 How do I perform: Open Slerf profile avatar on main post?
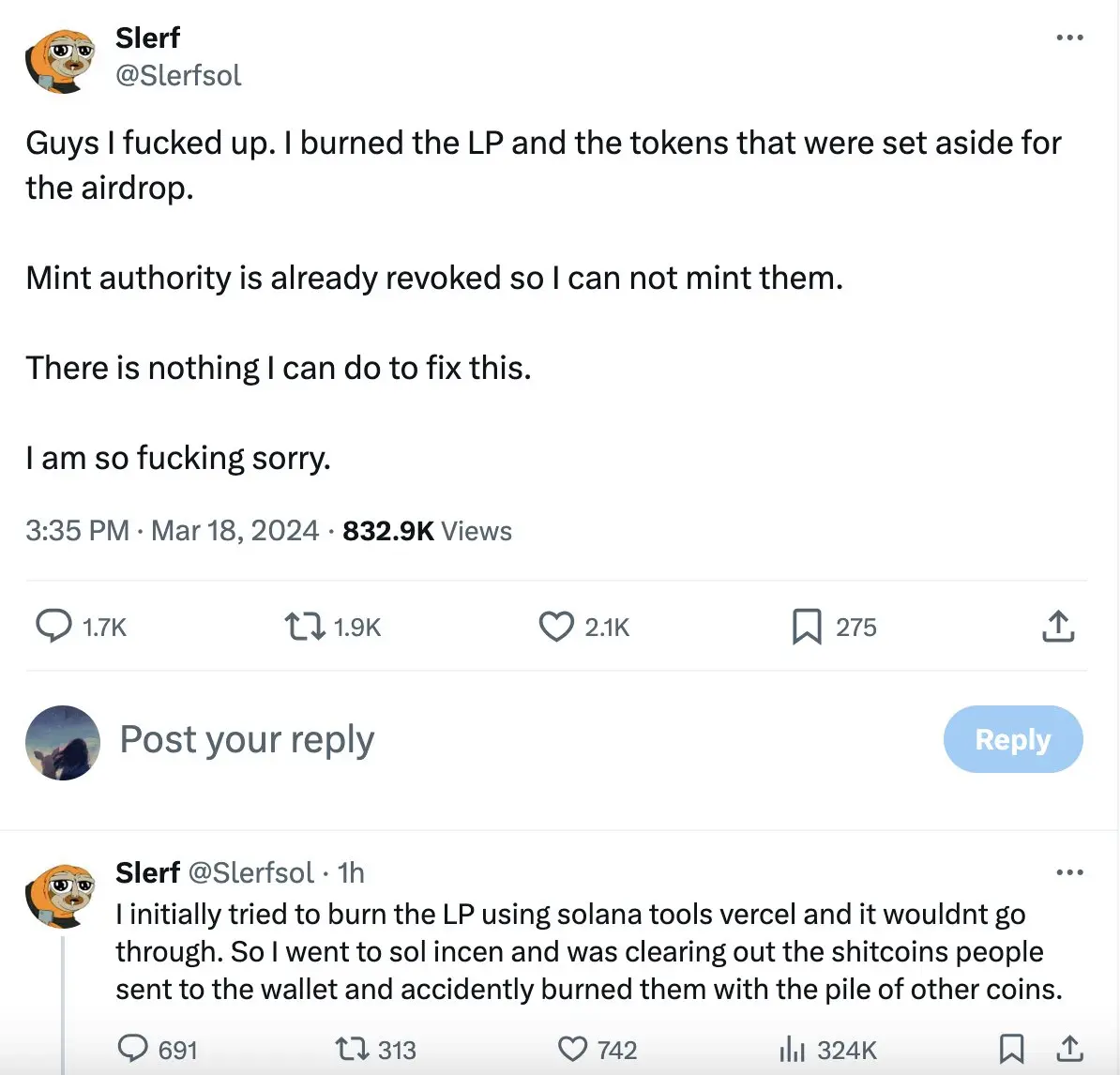coord(60,58)
